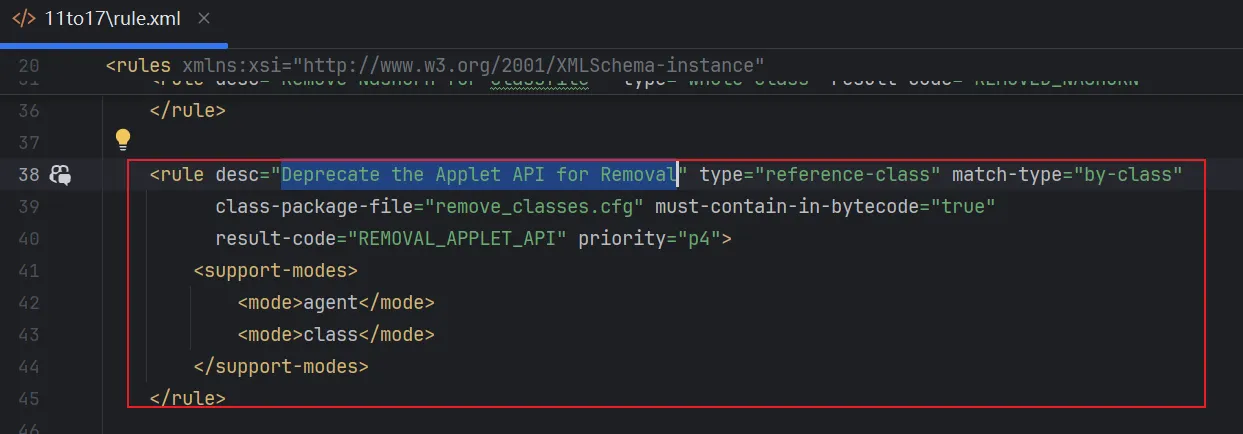Click the <mode>class</mode> line
The height and width of the screenshot is (434, 1243).
pyautogui.click(x=336, y=334)
